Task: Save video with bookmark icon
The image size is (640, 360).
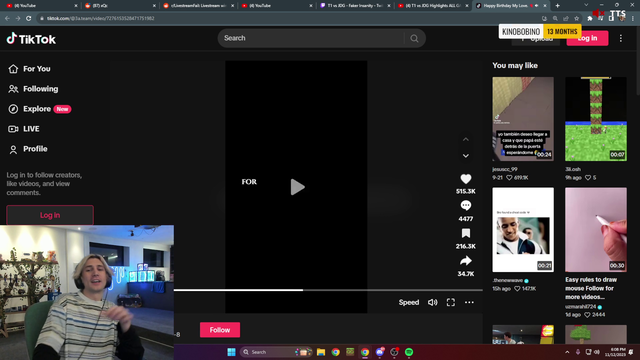Action: coord(466,233)
